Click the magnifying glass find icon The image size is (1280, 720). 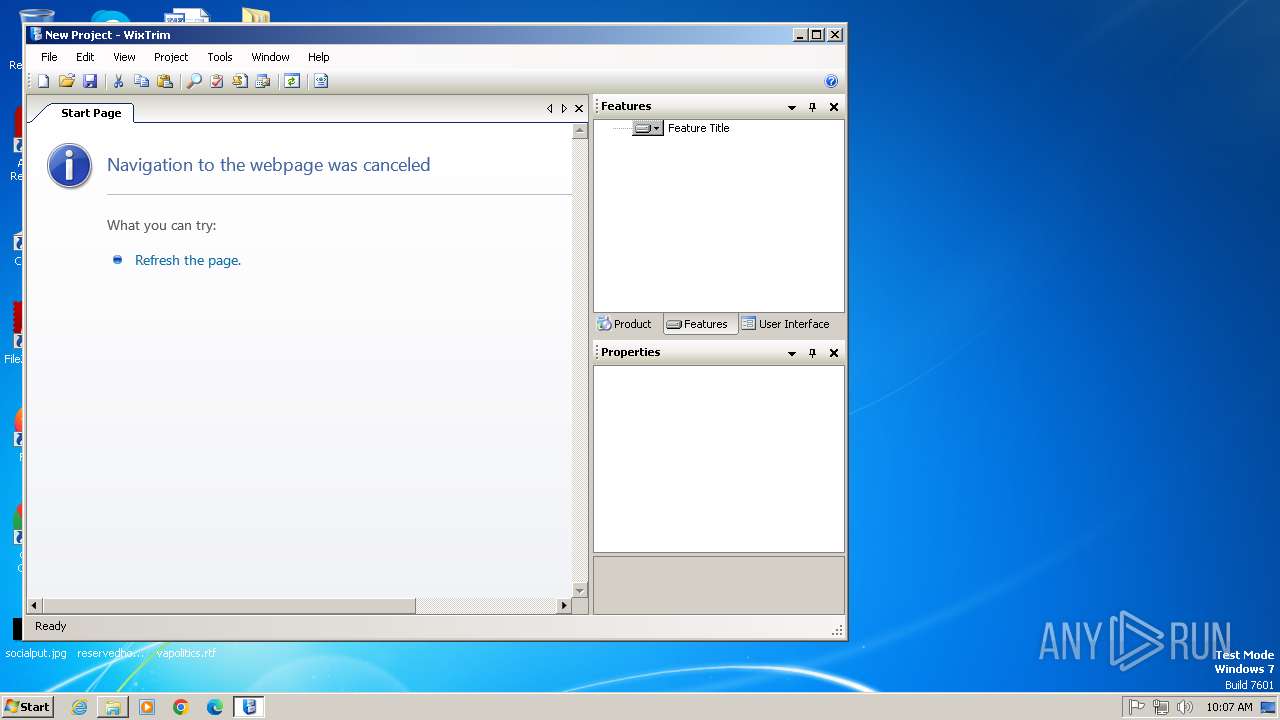tap(194, 81)
